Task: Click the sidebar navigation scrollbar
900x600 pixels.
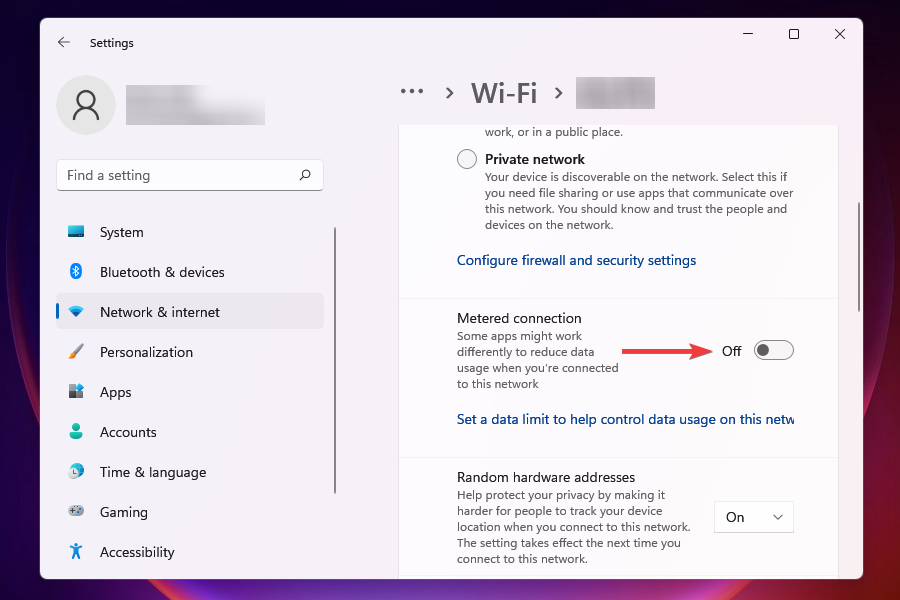Action: point(335,361)
